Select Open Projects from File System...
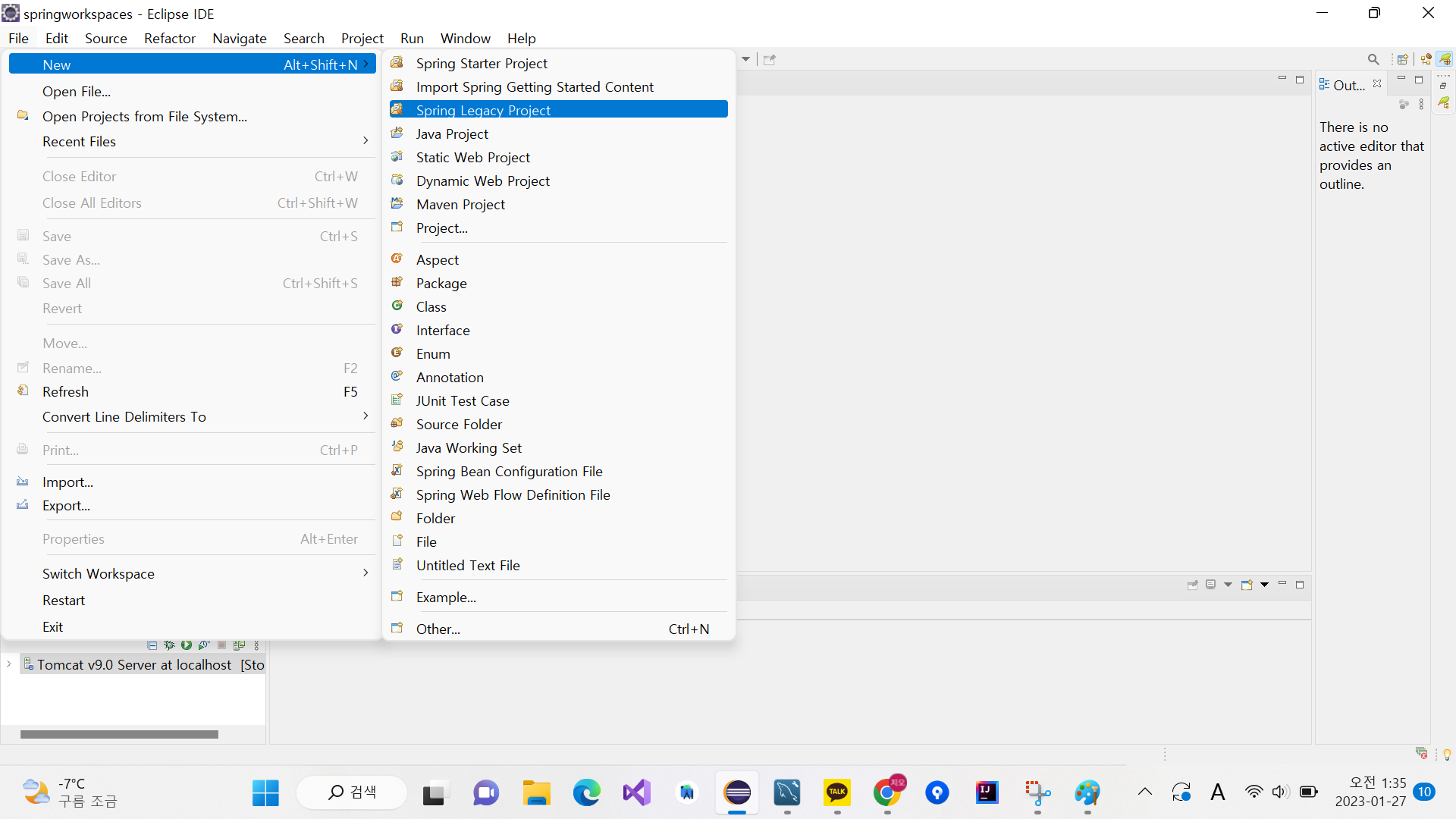The height and width of the screenshot is (819, 1456). [x=193, y=116]
